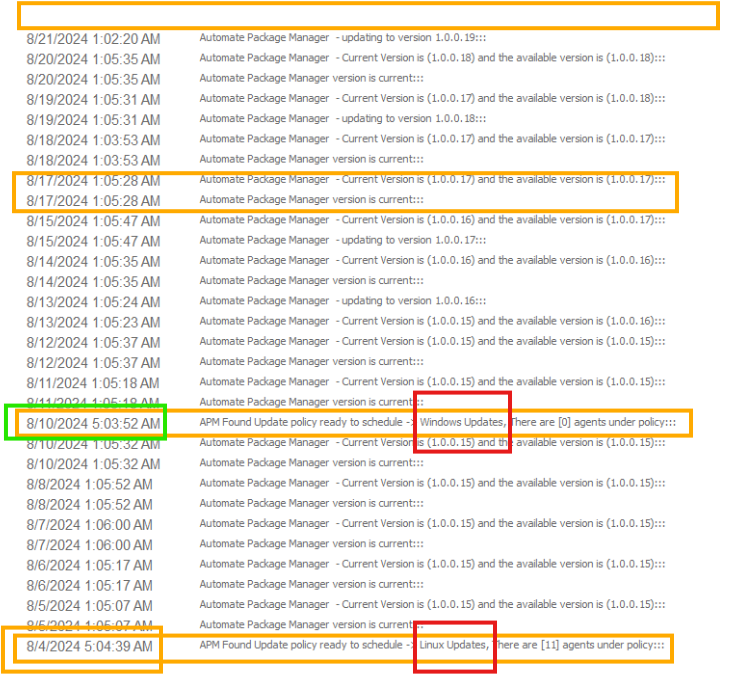
Task: Click the black redacted header bar at top
Action: pos(367,15)
